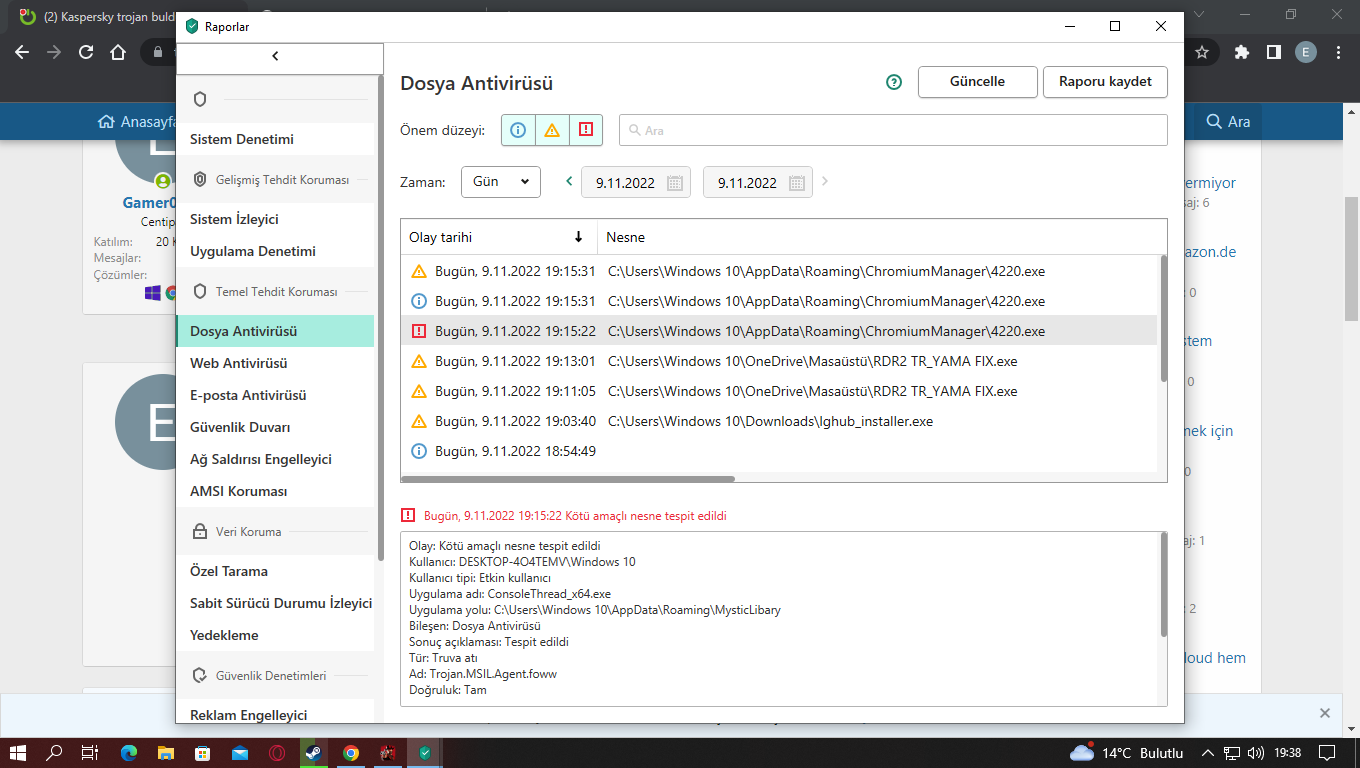Click the Raporu kaydet button
The image size is (1360, 768).
(x=1105, y=82)
